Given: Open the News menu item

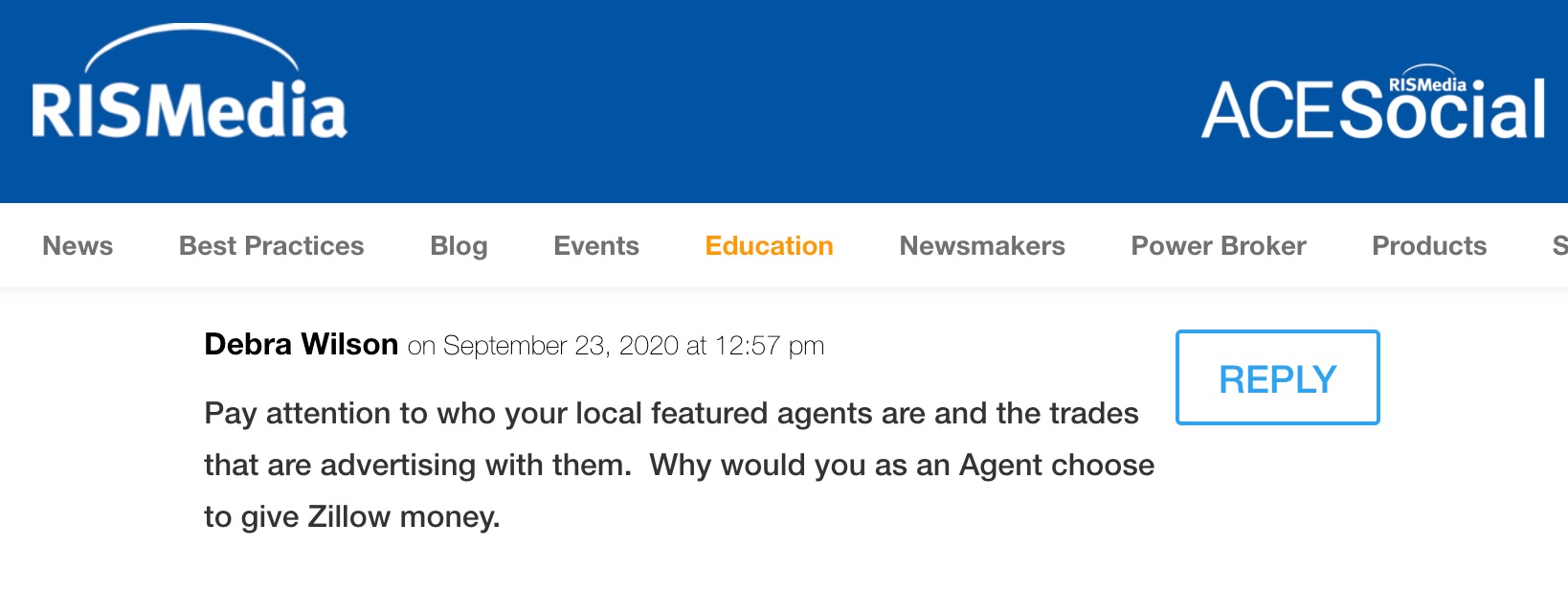Looking at the screenshot, I should tap(78, 246).
